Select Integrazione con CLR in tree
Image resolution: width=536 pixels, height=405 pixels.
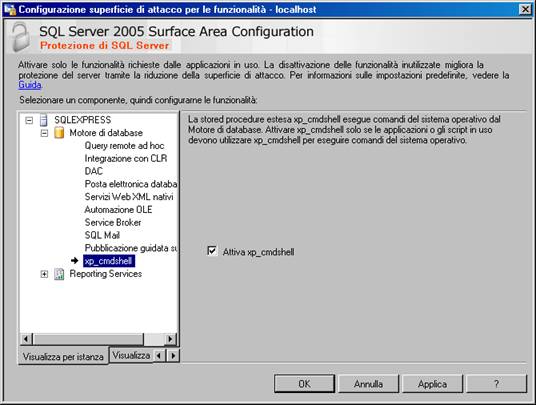click(x=126, y=159)
